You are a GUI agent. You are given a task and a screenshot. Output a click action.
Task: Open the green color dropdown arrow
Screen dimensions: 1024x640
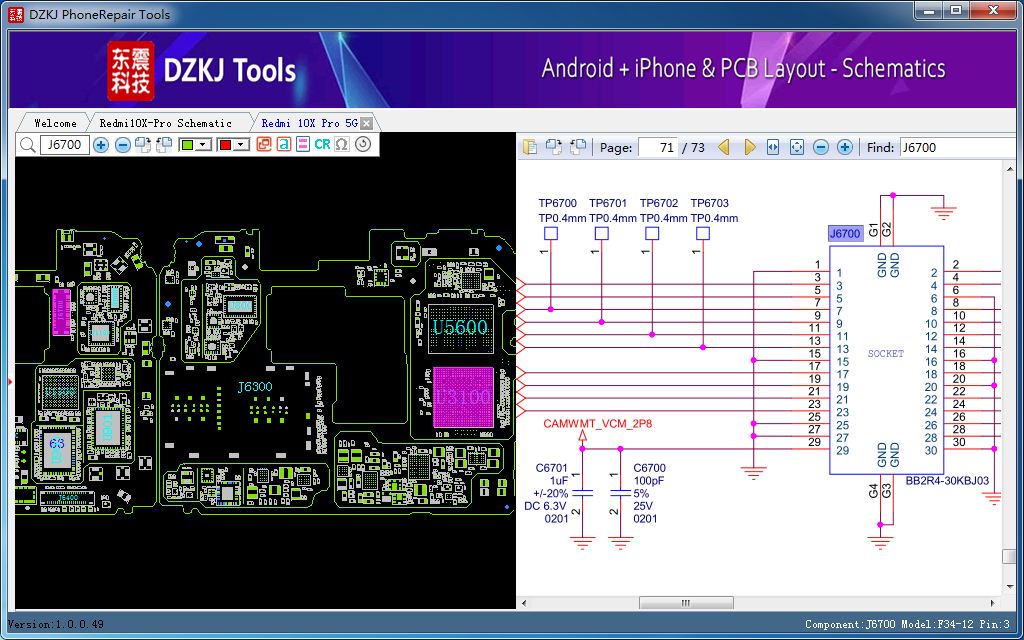(x=203, y=145)
